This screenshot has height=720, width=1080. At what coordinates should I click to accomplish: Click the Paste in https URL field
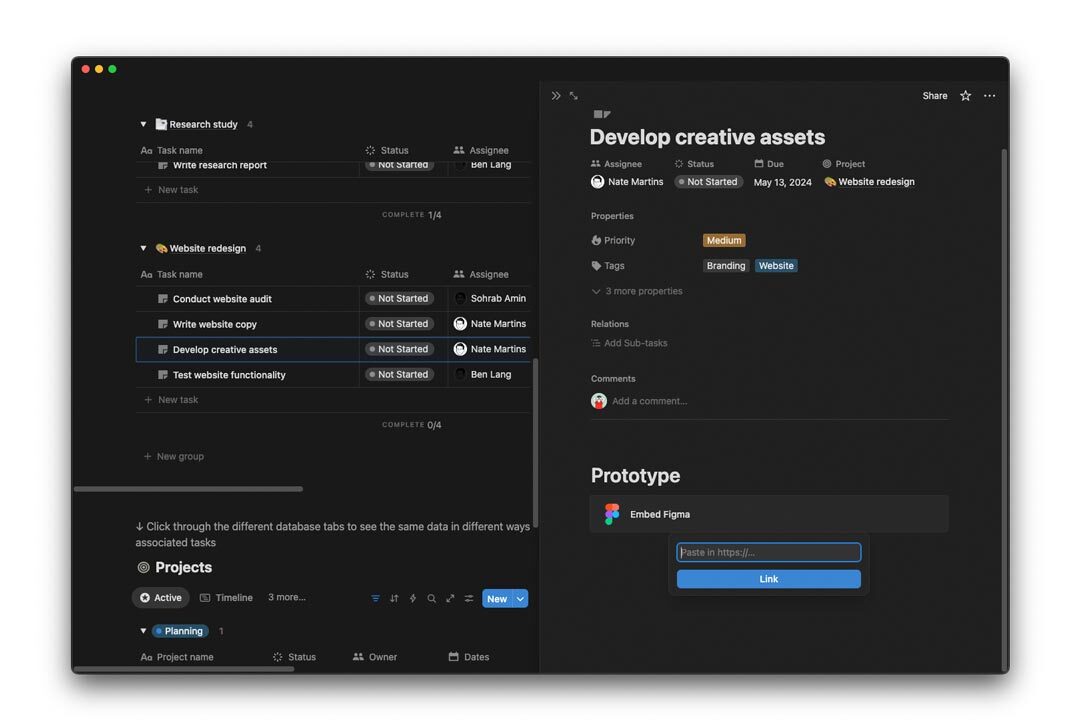[x=768, y=552]
